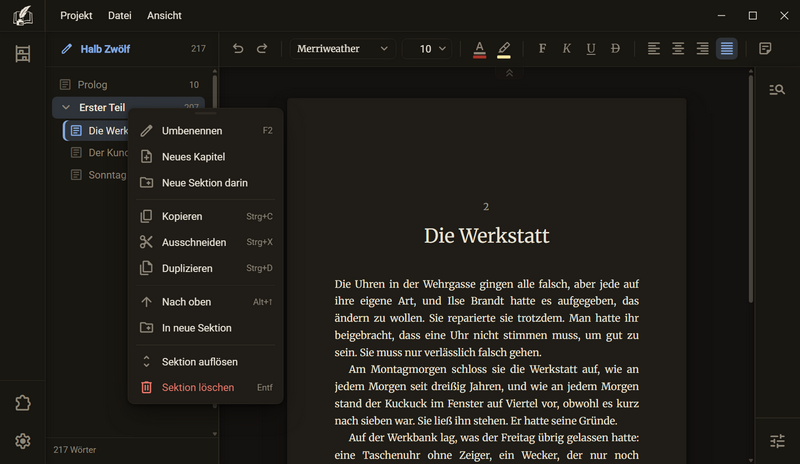Toggle italic formatting (K)
The image size is (800, 464).
[x=566, y=48]
